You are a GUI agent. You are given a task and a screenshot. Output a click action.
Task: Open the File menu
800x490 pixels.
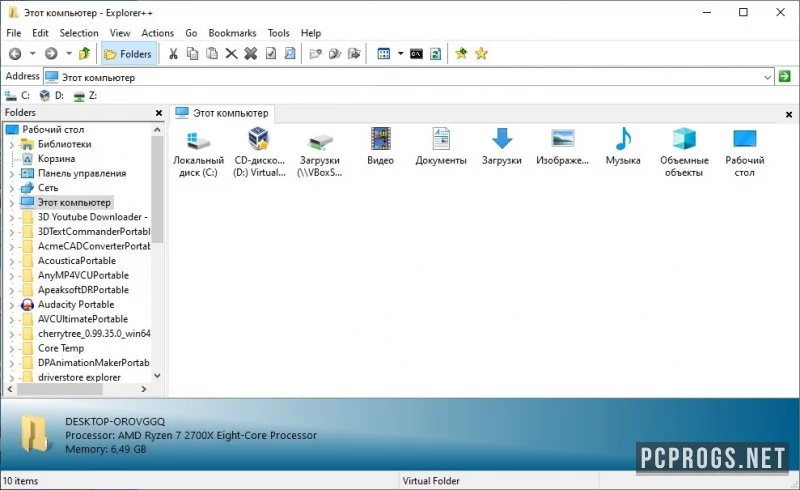(x=14, y=33)
